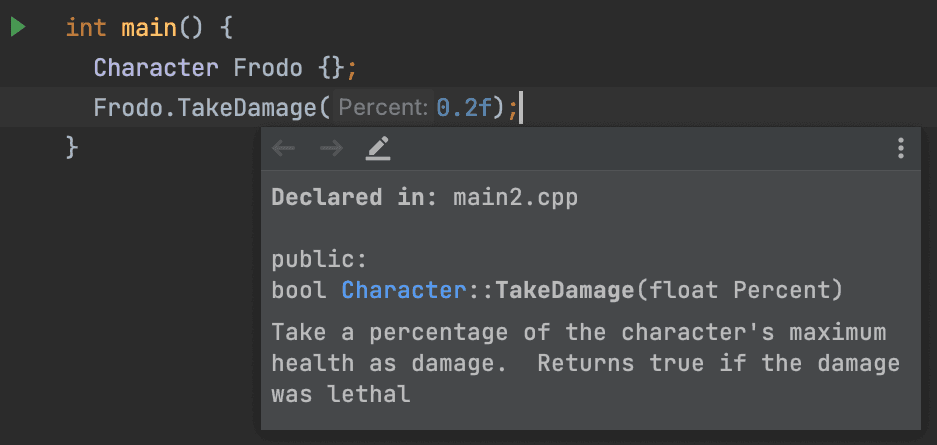Click the public: access specifier text
The image size is (937, 445).
(x=320, y=260)
